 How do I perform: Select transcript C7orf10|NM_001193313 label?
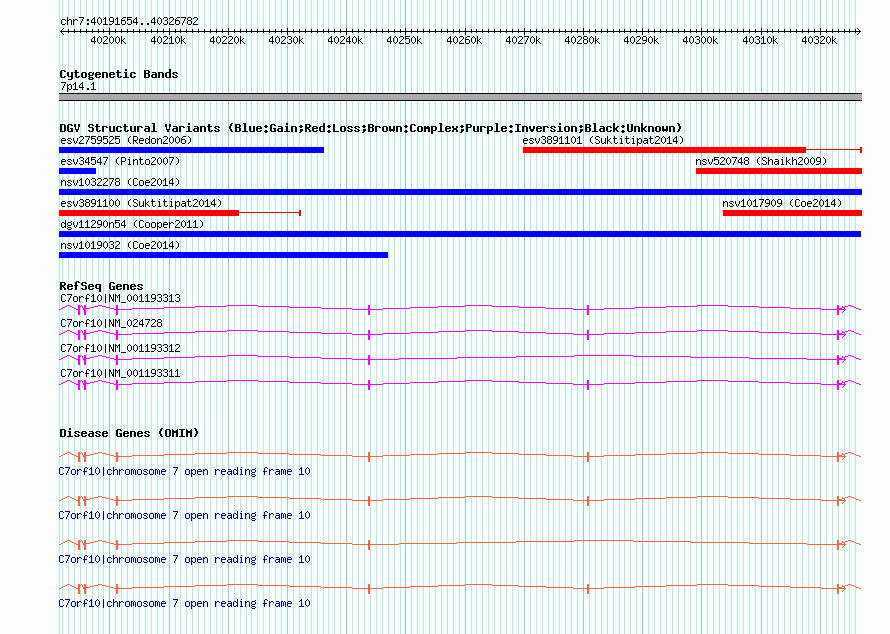[120, 299]
